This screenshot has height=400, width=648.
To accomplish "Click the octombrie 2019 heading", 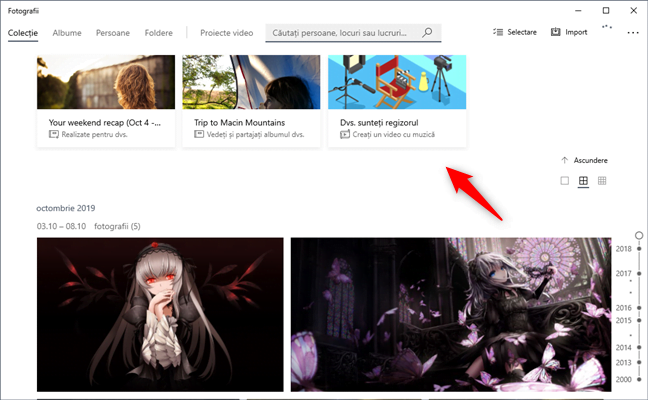I will coord(66,208).
